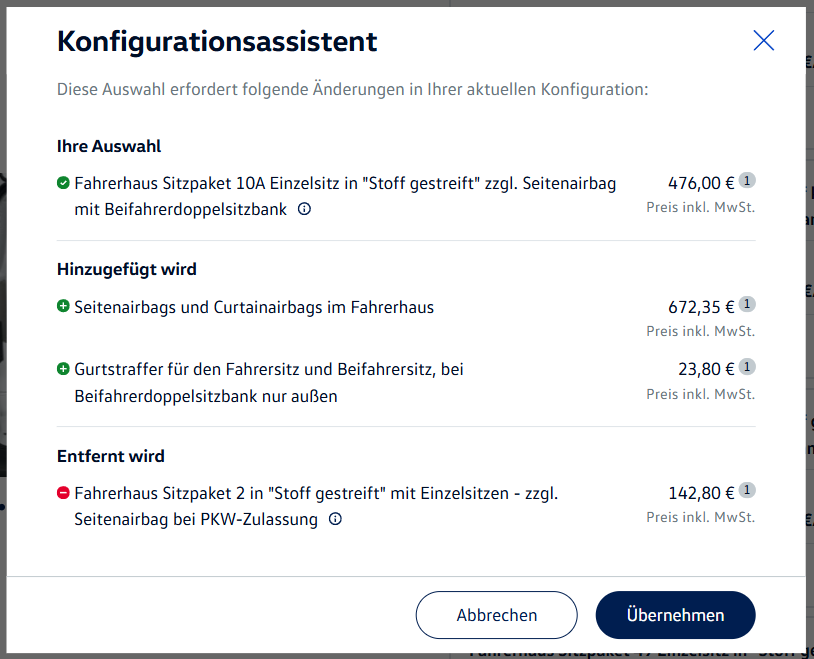Open info icon for Sitzpaket 10A
The height and width of the screenshot is (659, 814).
304,209
